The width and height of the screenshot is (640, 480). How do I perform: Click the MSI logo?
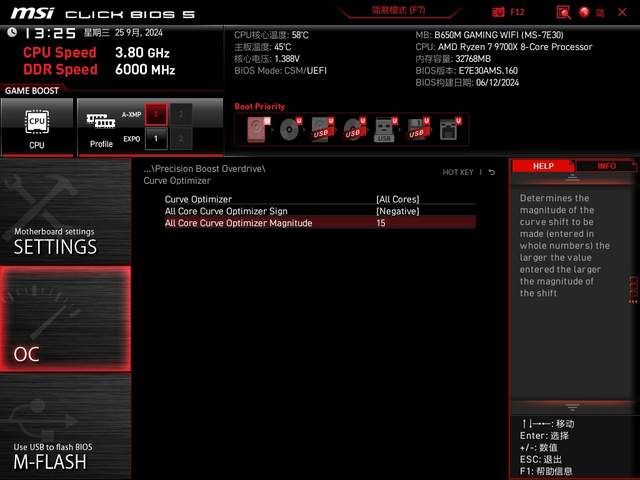(x=32, y=13)
